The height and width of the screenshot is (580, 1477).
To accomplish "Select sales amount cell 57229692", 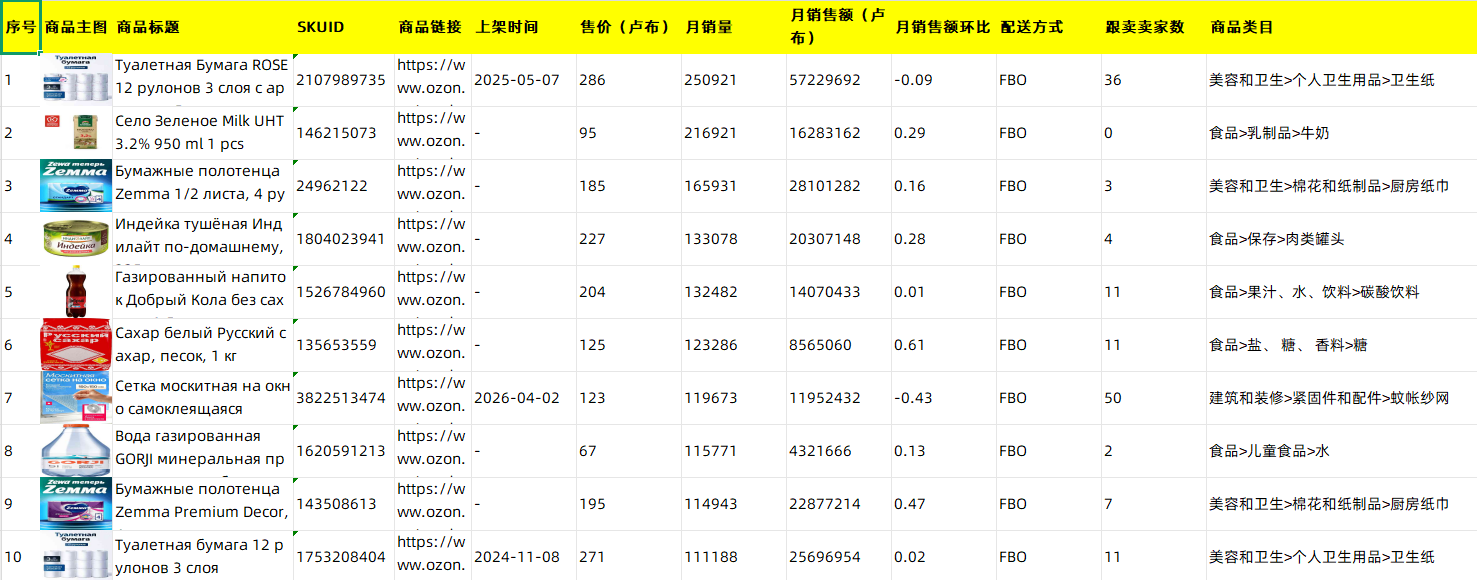I will pyautogui.click(x=839, y=80).
